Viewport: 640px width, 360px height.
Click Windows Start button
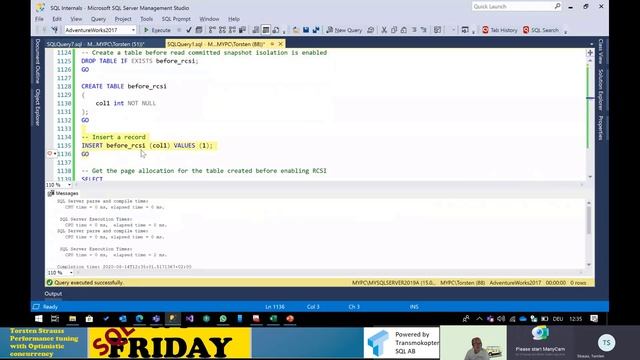(x=39, y=319)
